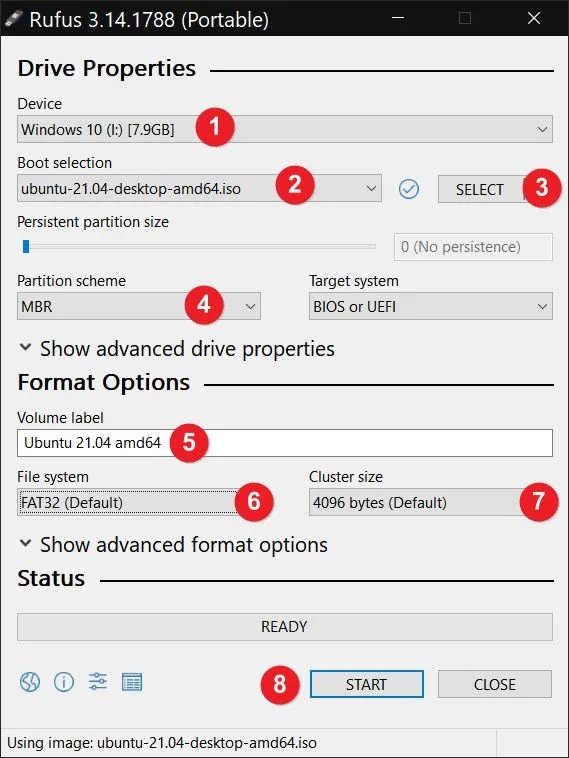Open the Target system dropdown
The image size is (569, 758).
pyautogui.click(x=431, y=306)
